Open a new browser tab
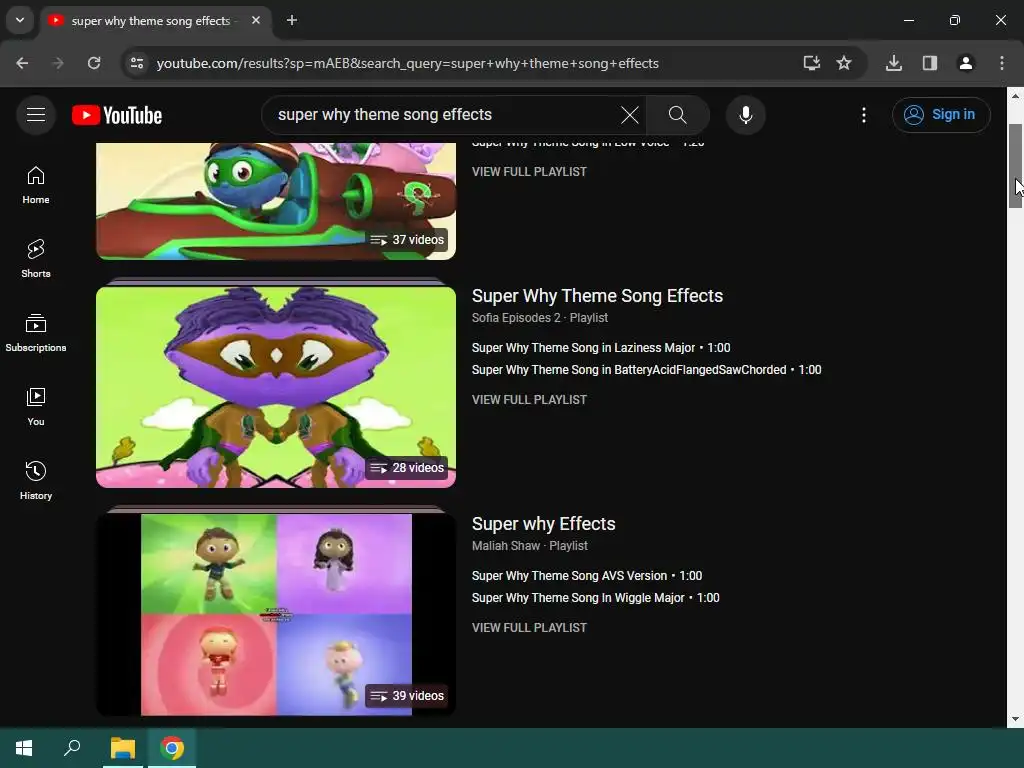Screen dimensions: 1024x768 click(x=292, y=20)
